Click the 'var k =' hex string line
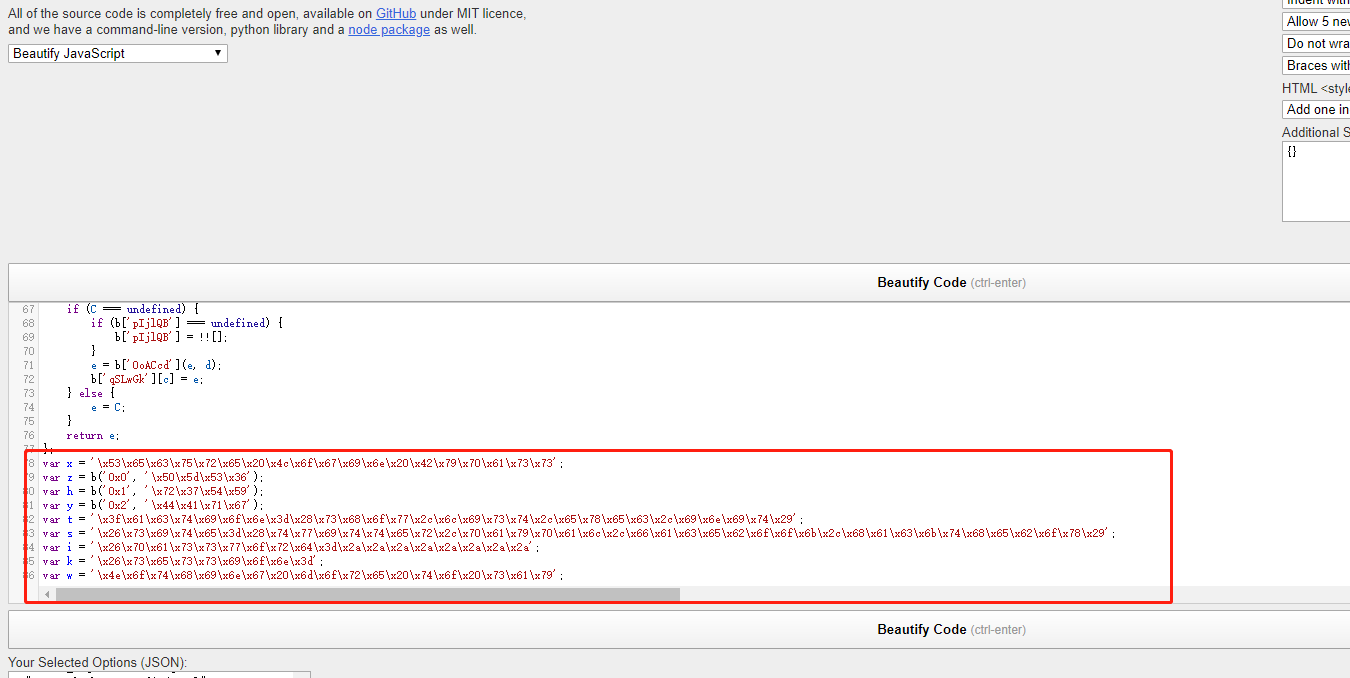This screenshot has width=1350, height=678. tap(183, 561)
